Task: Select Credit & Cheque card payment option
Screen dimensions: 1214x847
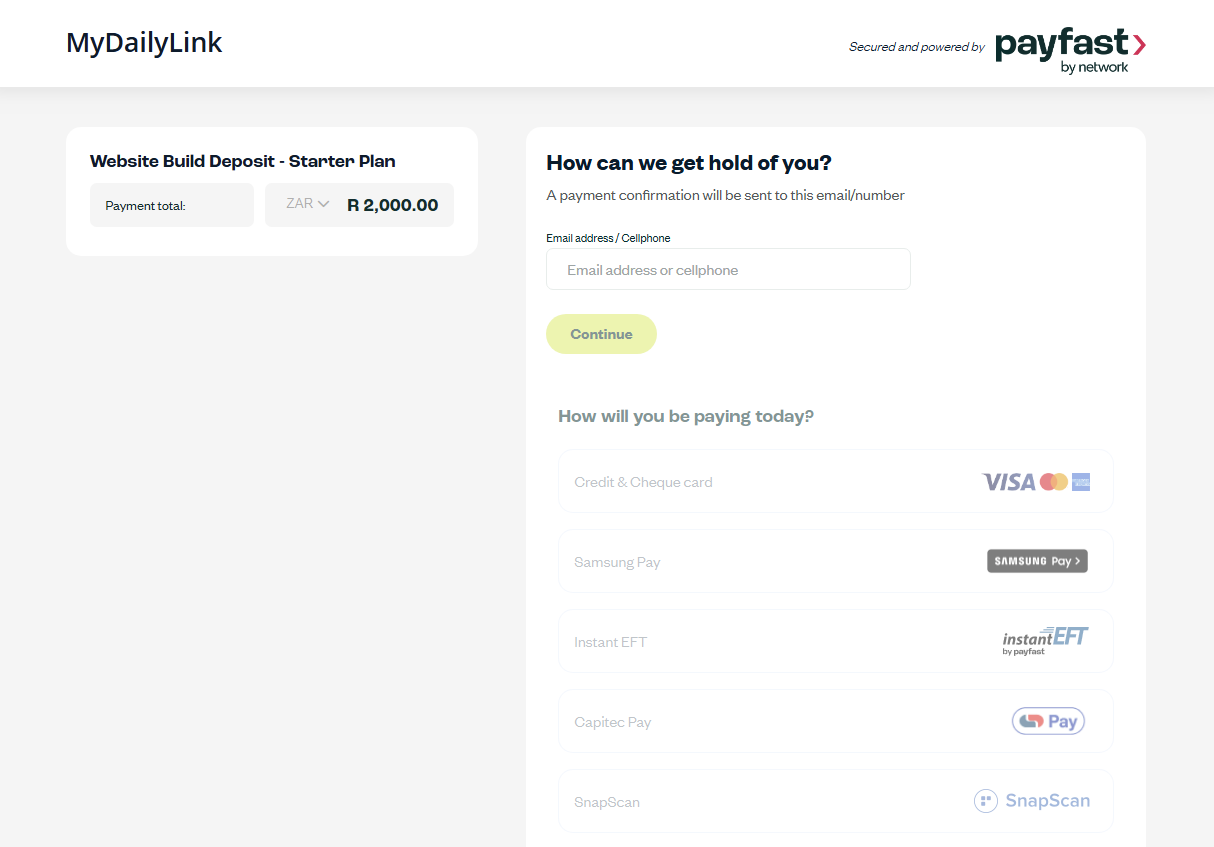Action: [835, 481]
